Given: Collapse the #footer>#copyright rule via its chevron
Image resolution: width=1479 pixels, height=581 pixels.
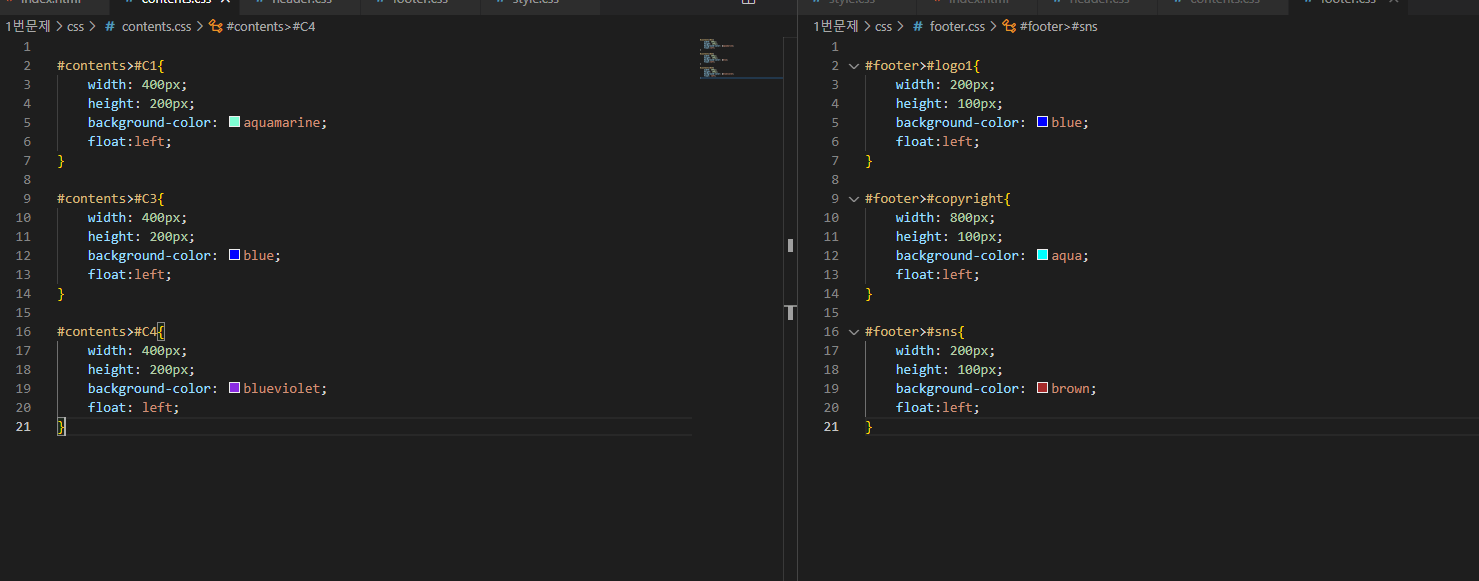Looking at the screenshot, I should click(x=854, y=198).
